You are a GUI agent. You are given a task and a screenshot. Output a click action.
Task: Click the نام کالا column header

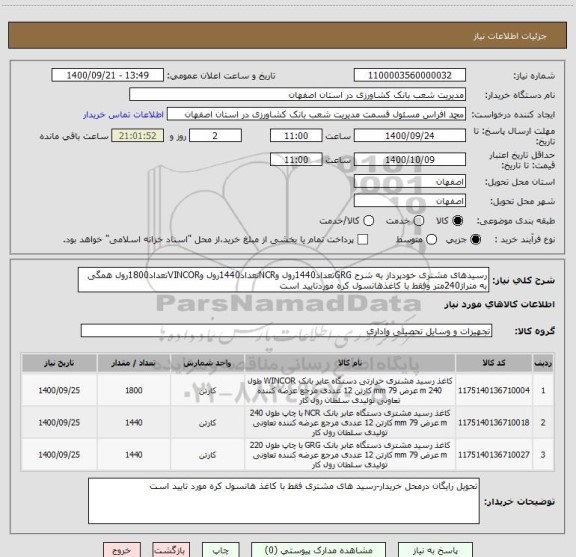click(x=350, y=363)
